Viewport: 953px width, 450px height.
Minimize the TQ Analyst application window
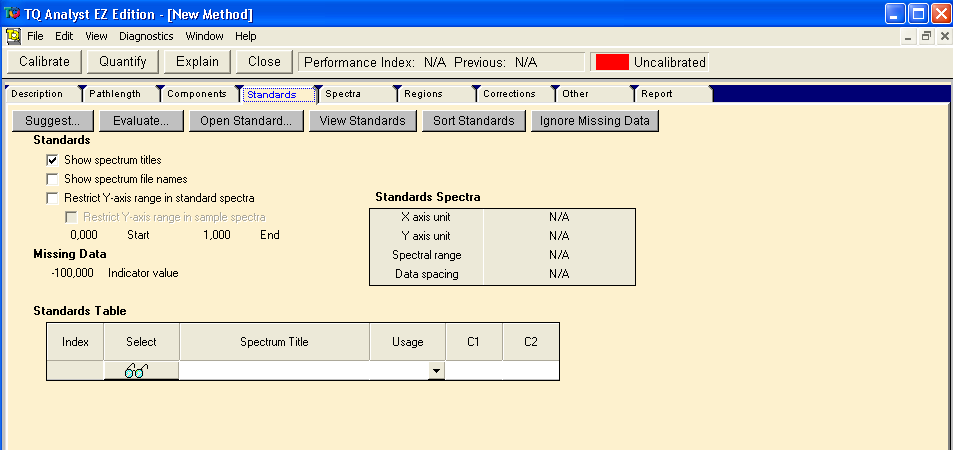point(895,13)
